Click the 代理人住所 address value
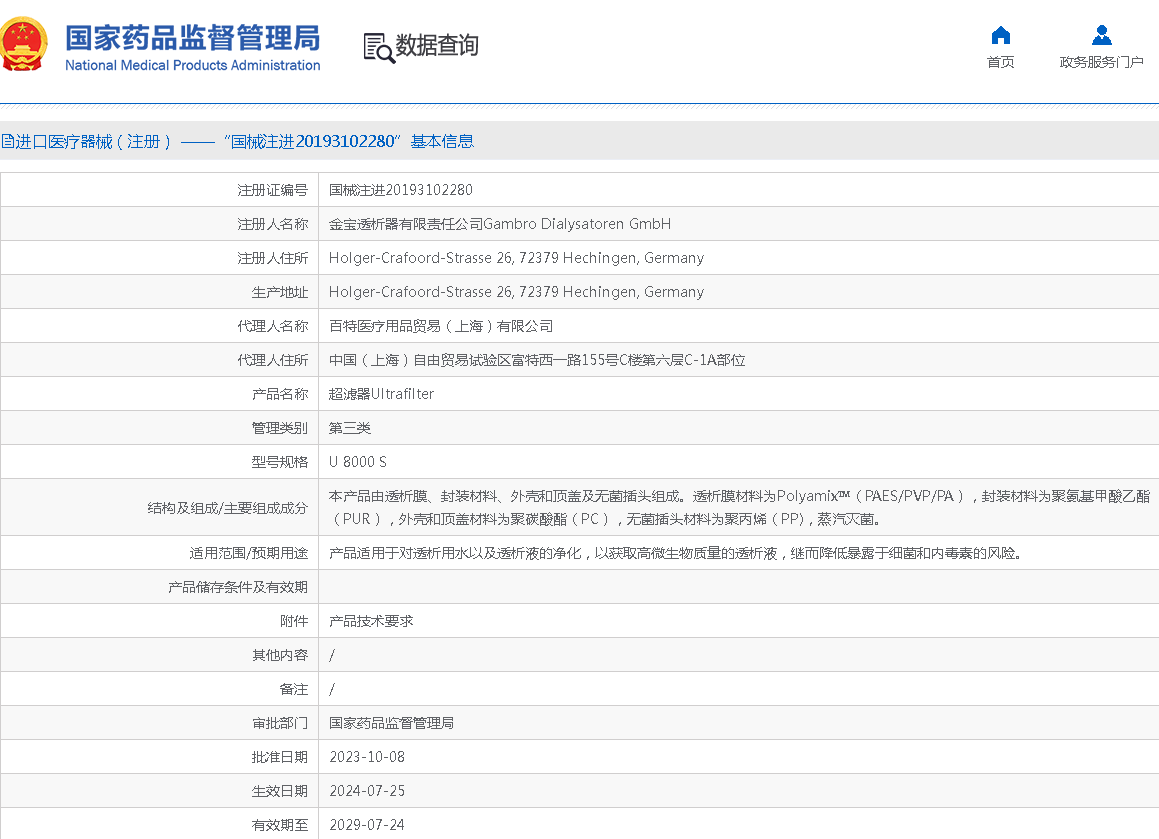Image resolution: width=1159 pixels, height=839 pixels. [x=537, y=360]
